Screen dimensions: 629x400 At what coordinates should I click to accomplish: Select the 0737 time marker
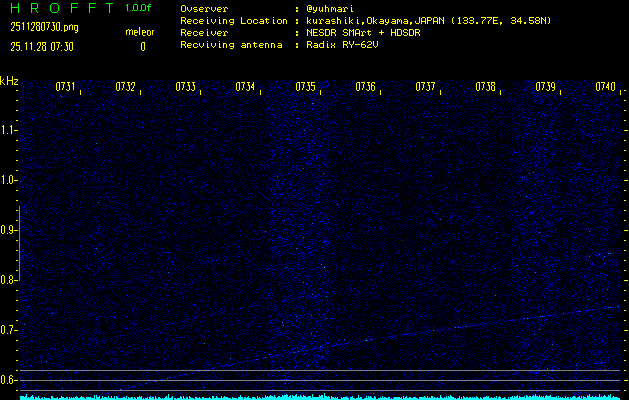tap(425, 88)
